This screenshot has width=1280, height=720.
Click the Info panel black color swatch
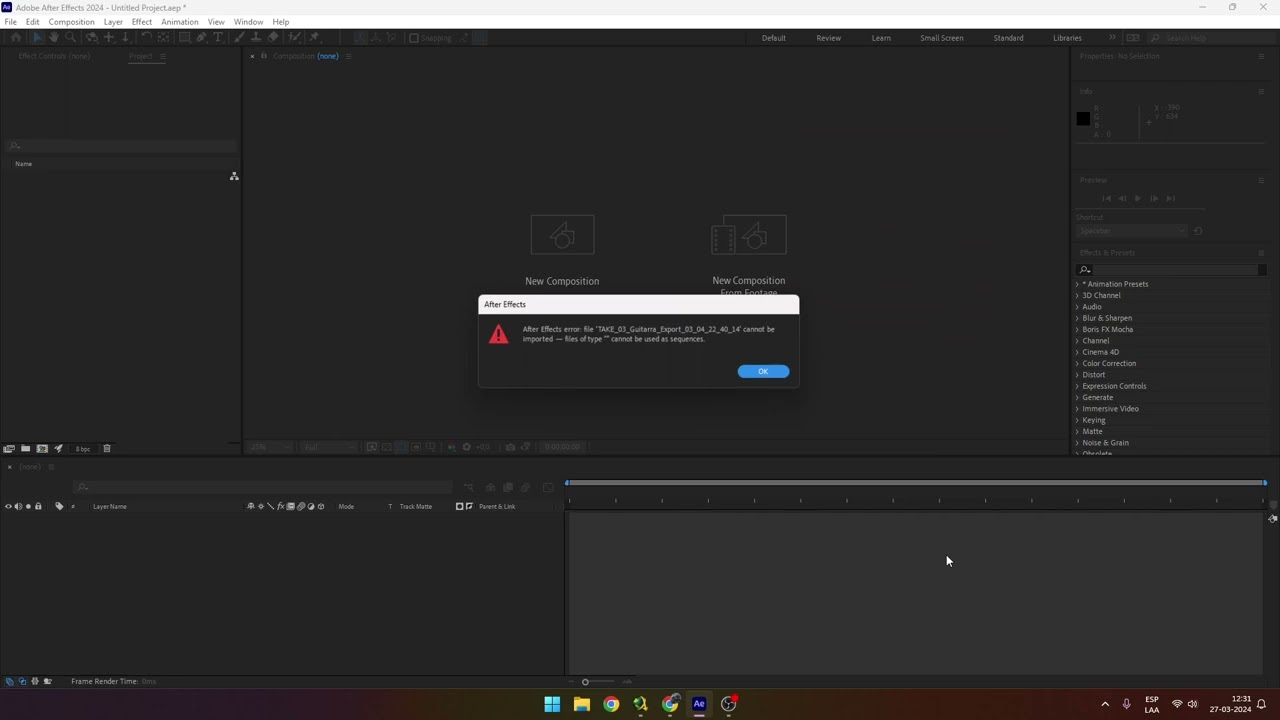pyautogui.click(x=1083, y=119)
